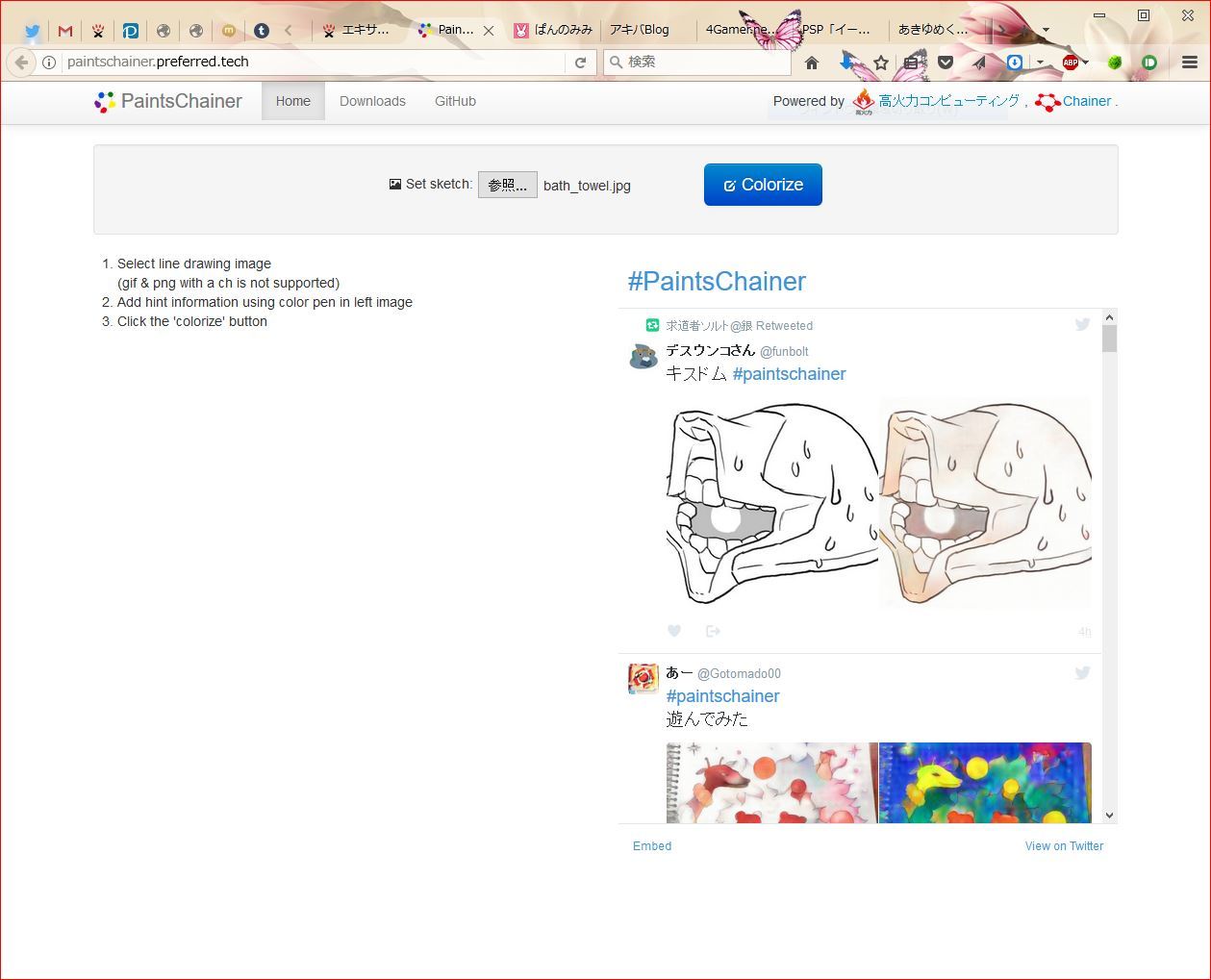Image resolution: width=1211 pixels, height=980 pixels.
Task: Reload the current page
Action: pyautogui.click(x=580, y=63)
